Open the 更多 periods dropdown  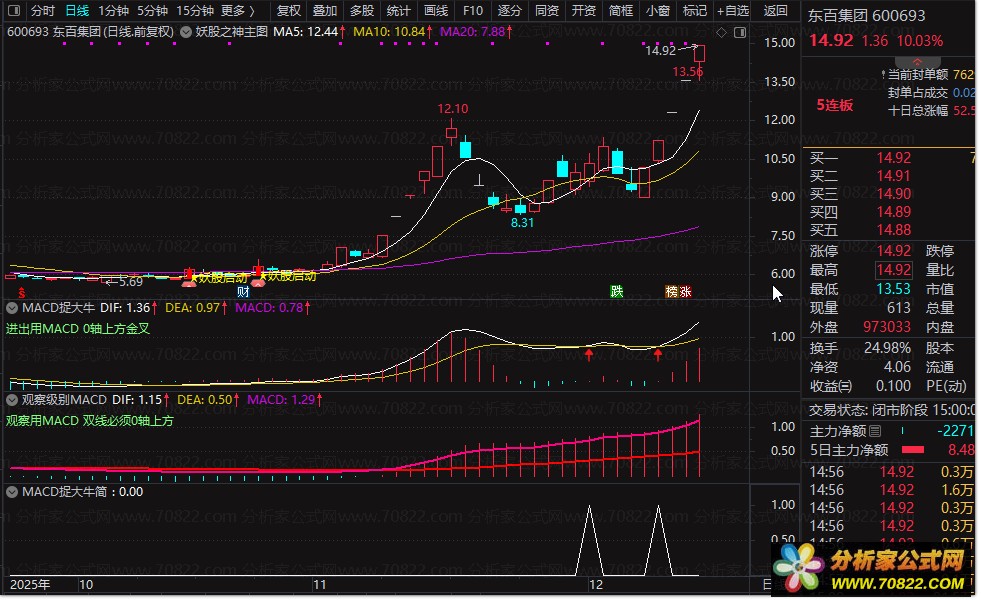pos(237,11)
